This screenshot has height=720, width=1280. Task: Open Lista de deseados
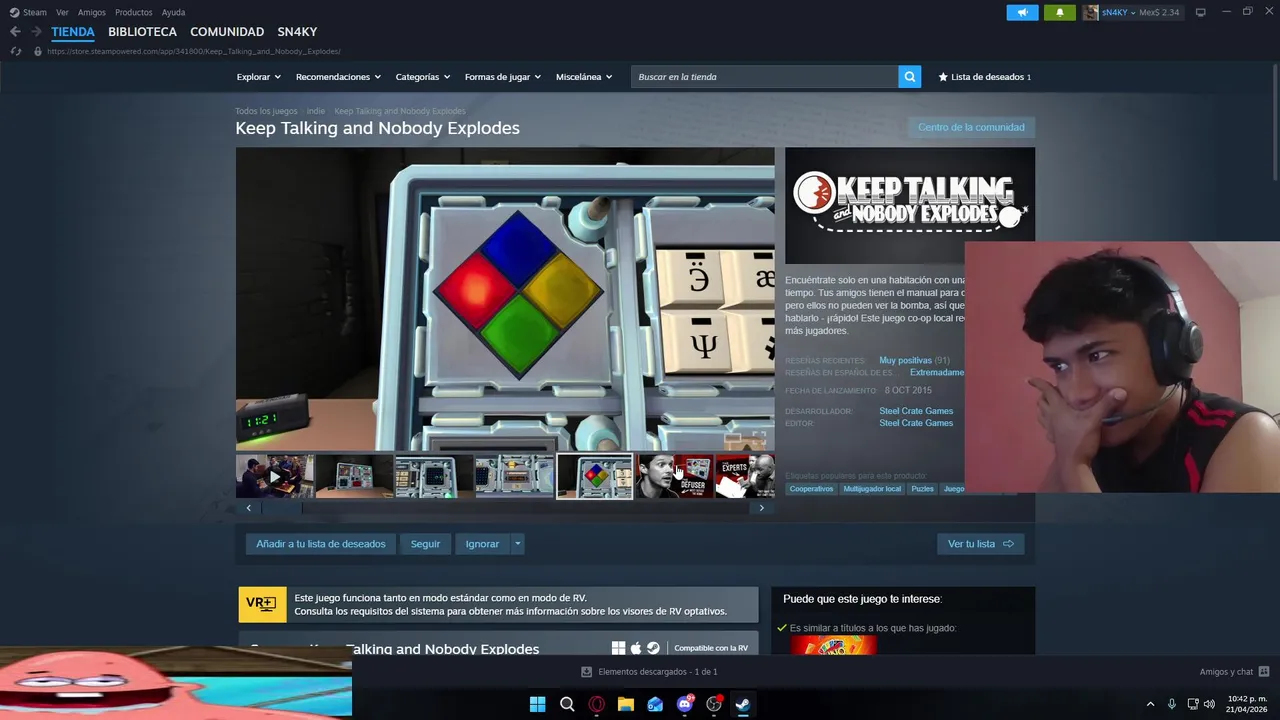(x=984, y=77)
